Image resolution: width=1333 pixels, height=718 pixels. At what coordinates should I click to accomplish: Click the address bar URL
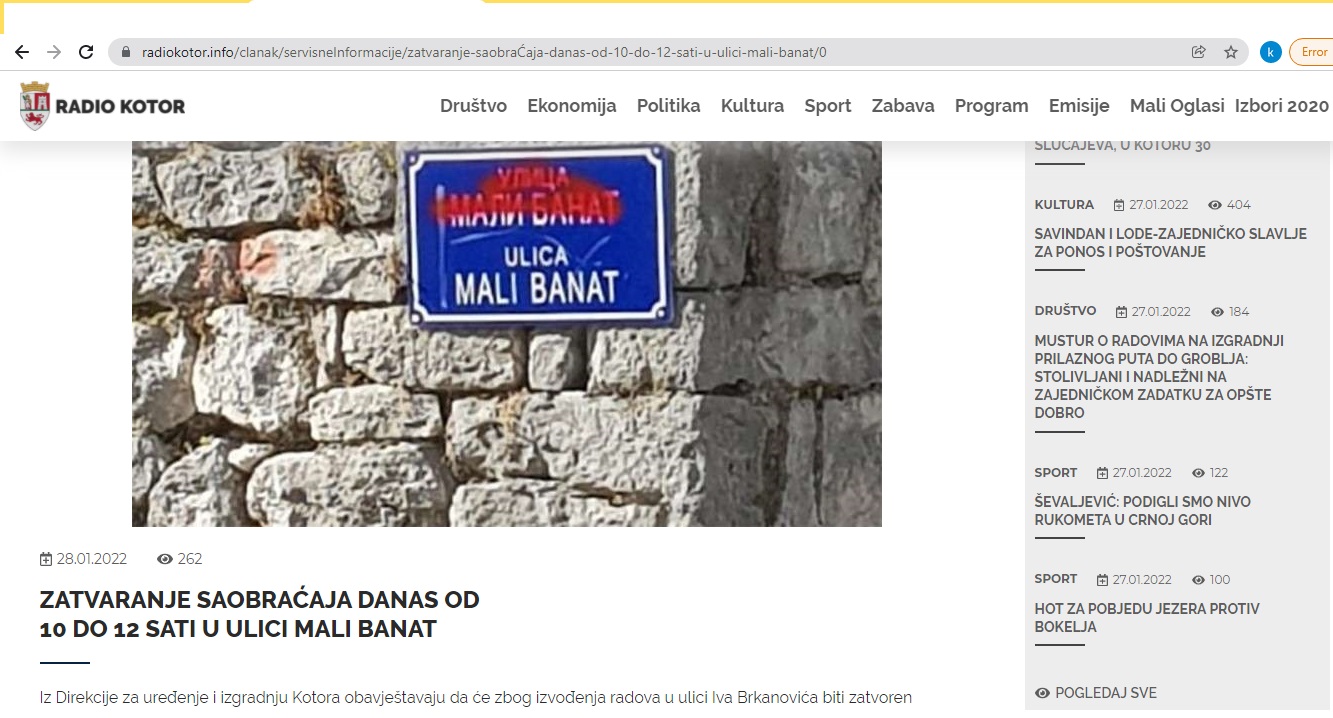pyautogui.click(x=484, y=52)
